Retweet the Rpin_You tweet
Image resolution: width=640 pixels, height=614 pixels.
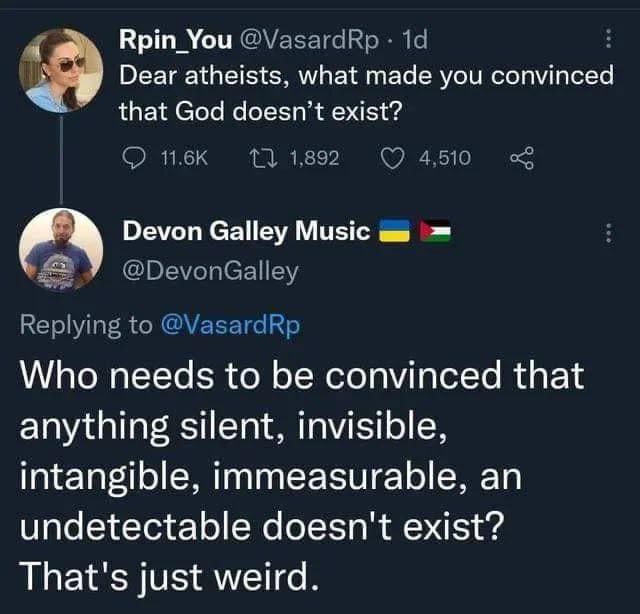257,157
